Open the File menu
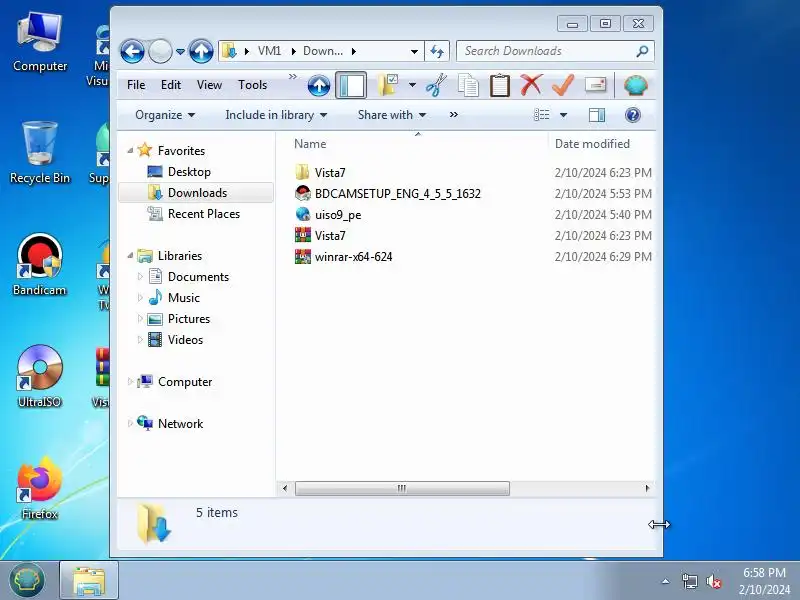Image resolution: width=800 pixels, height=600 pixels. click(x=136, y=85)
